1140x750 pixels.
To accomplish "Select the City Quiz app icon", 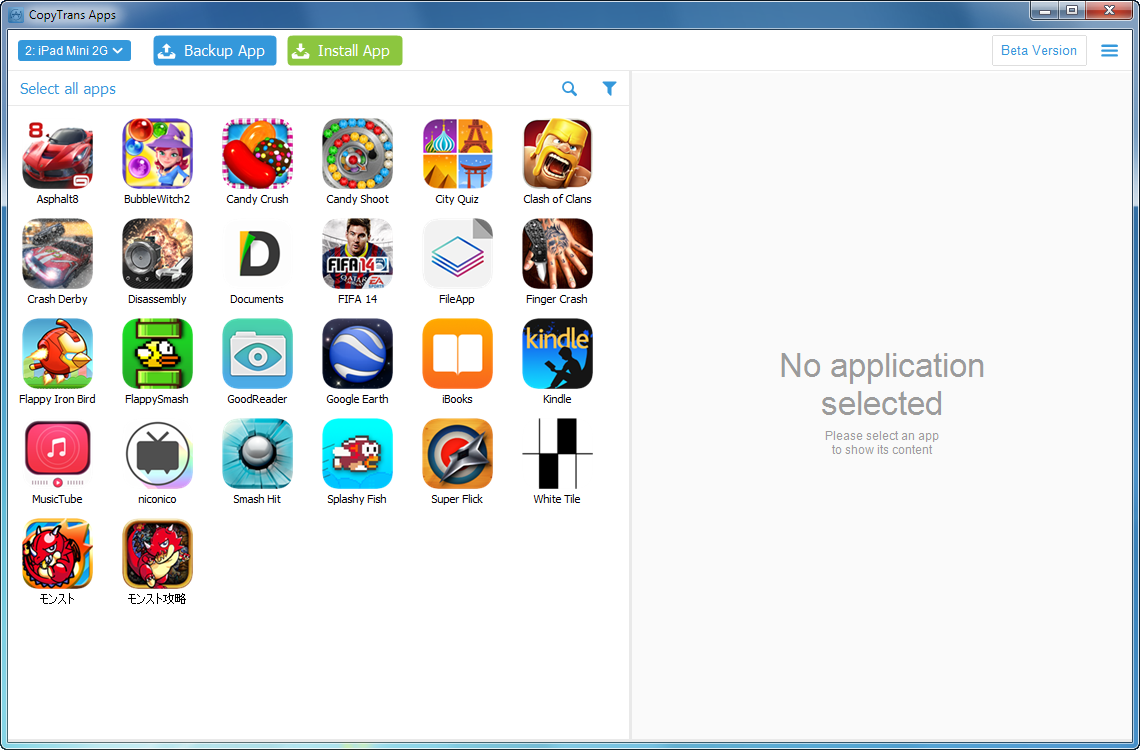I will pos(457,154).
